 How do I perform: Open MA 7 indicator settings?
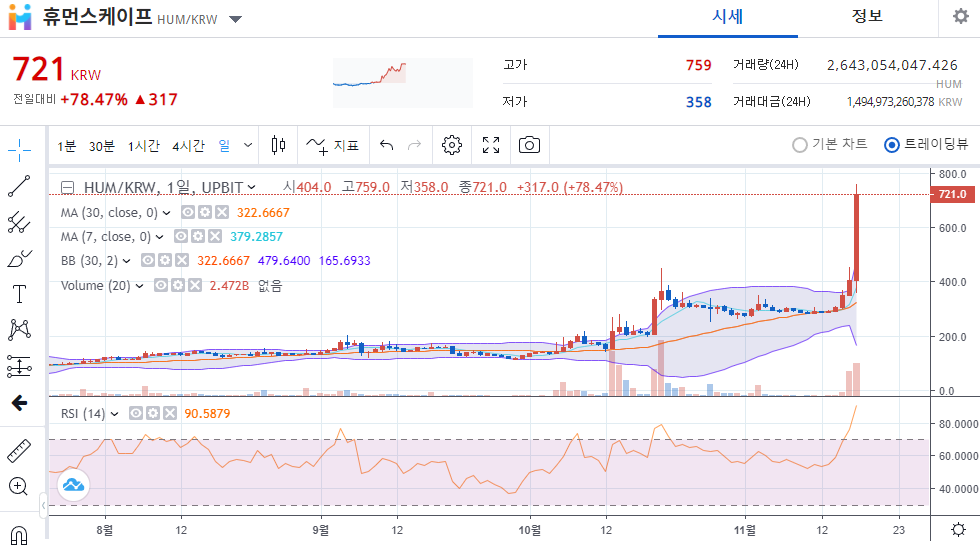(198, 236)
